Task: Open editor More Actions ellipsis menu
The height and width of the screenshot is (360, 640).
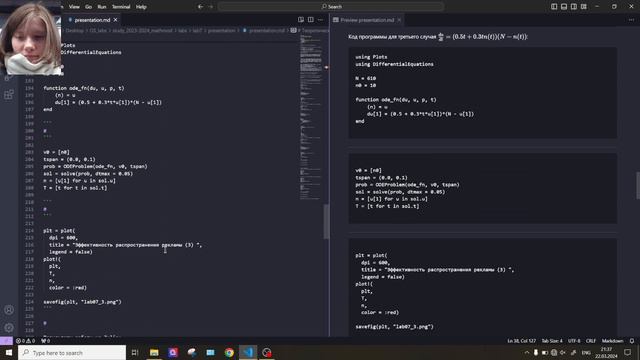Action: pyautogui.click(x=320, y=20)
